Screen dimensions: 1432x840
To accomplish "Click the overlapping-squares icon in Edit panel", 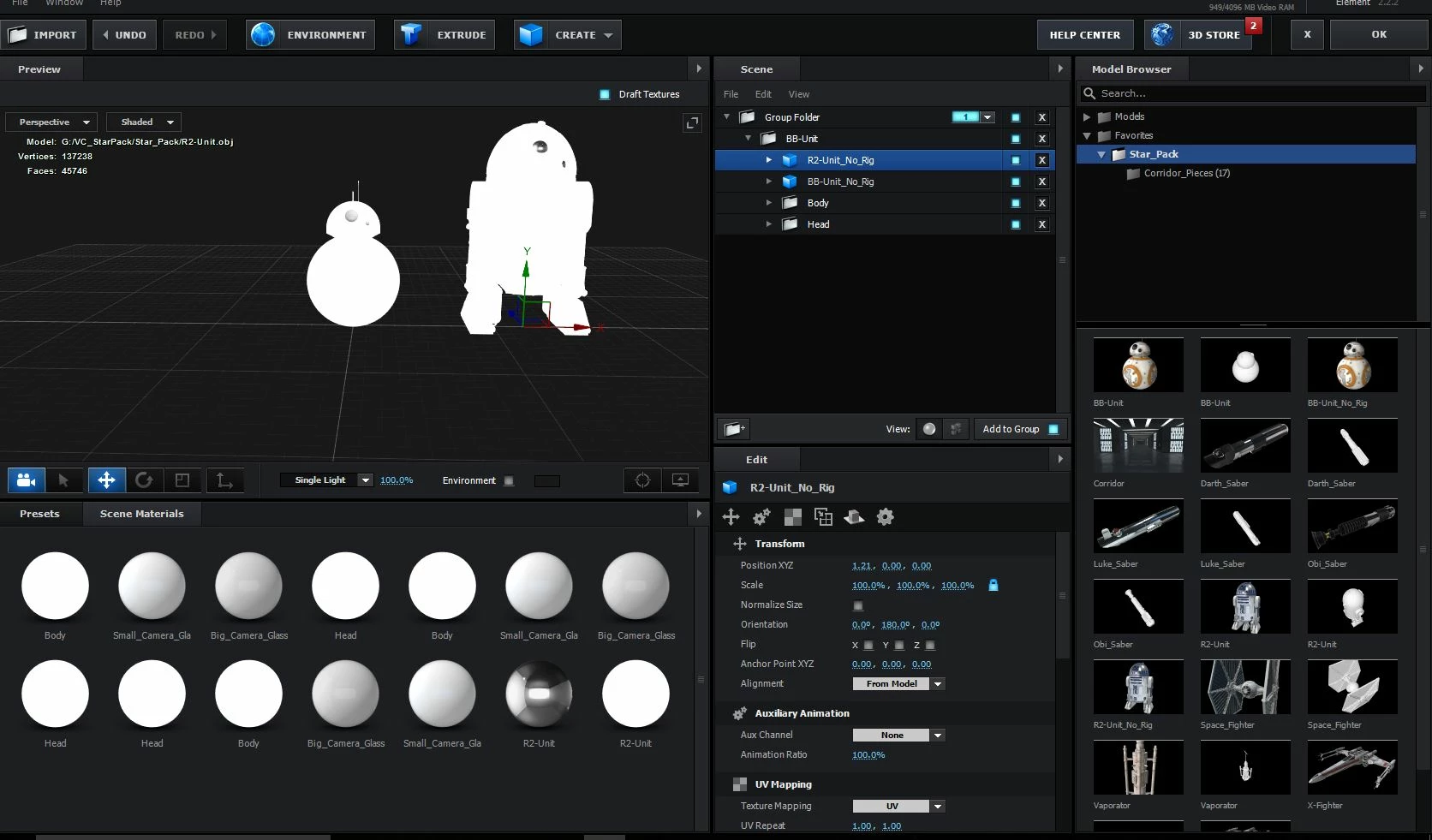I will 823,516.
